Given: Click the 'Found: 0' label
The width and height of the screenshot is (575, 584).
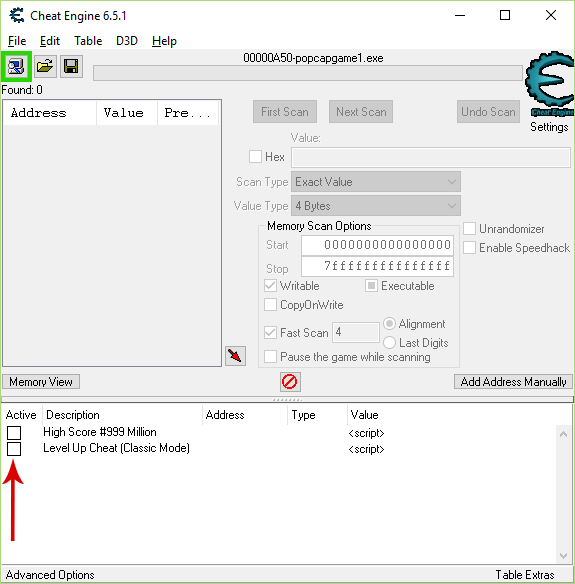Looking at the screenshot, I should tap(22, 90).
